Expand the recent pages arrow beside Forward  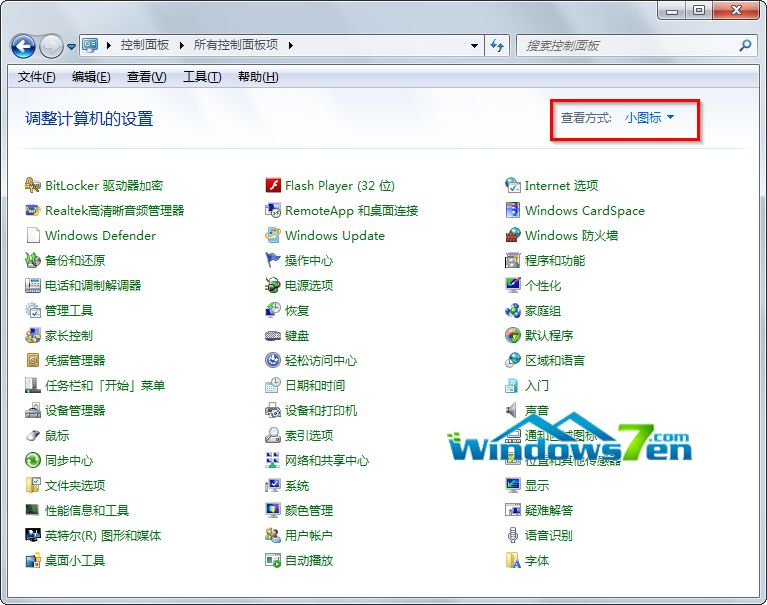click(x=71, y=46)
